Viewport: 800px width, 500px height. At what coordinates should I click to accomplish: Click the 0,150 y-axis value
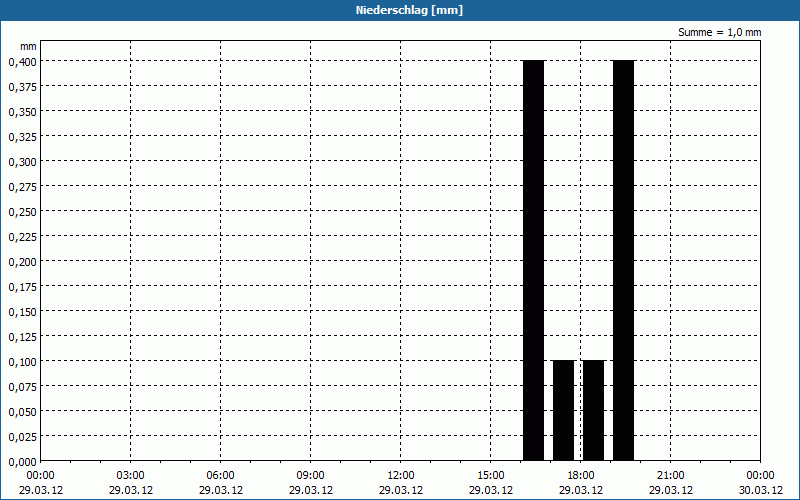pyautogui.click(x=22, y=312)
